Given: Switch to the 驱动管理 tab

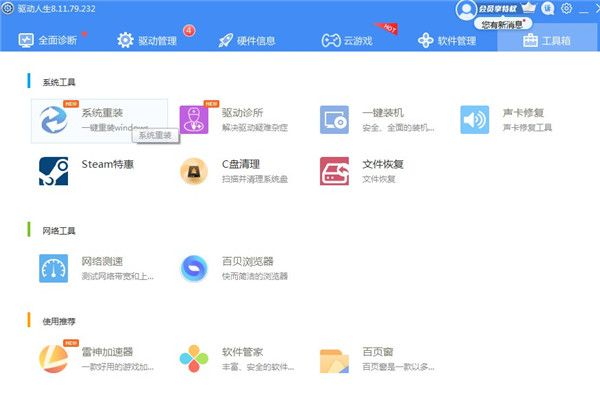Looking at the screenshot, I should 147,40.
